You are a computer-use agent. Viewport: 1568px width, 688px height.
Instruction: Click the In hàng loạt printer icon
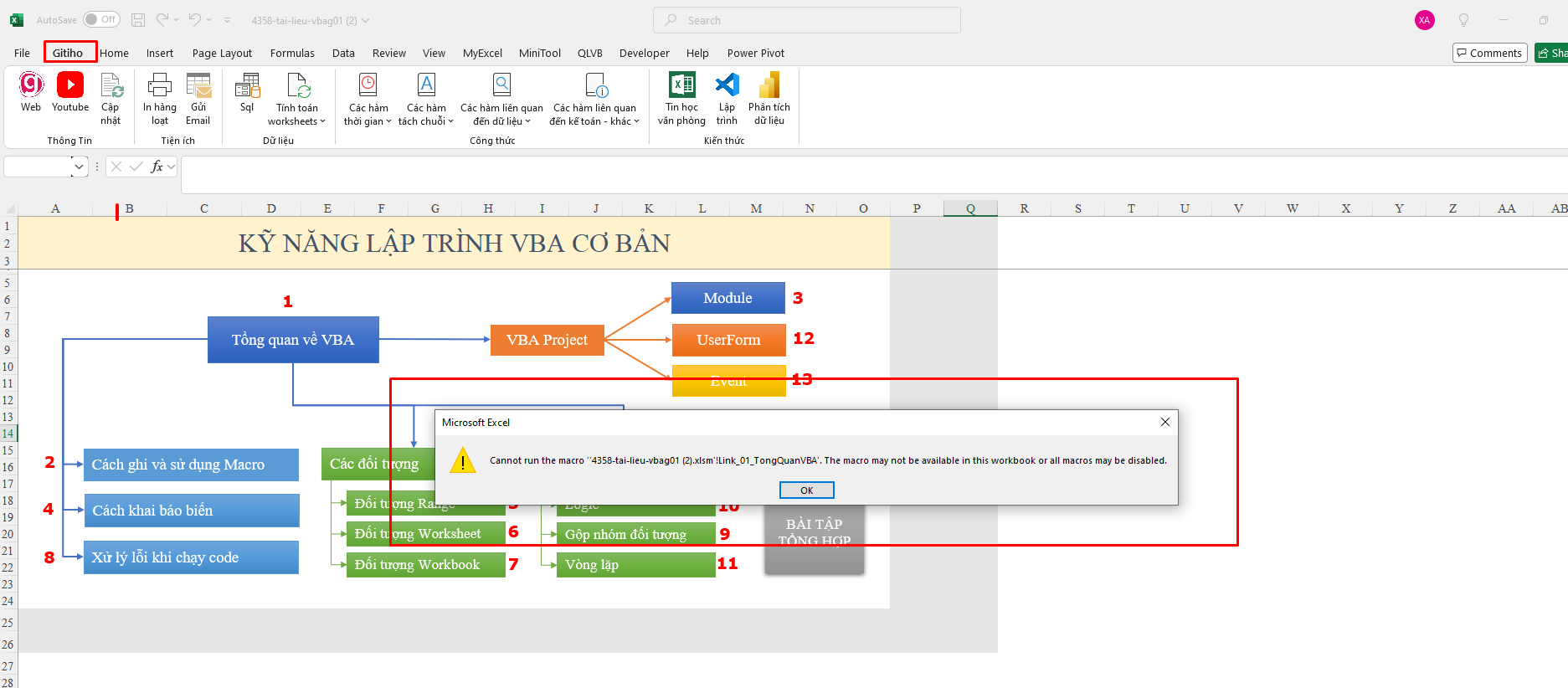tap(159, 86)
